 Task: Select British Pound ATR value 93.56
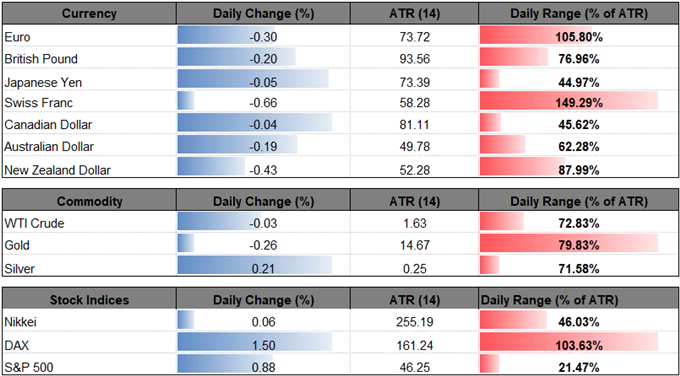tap(416, 59)
